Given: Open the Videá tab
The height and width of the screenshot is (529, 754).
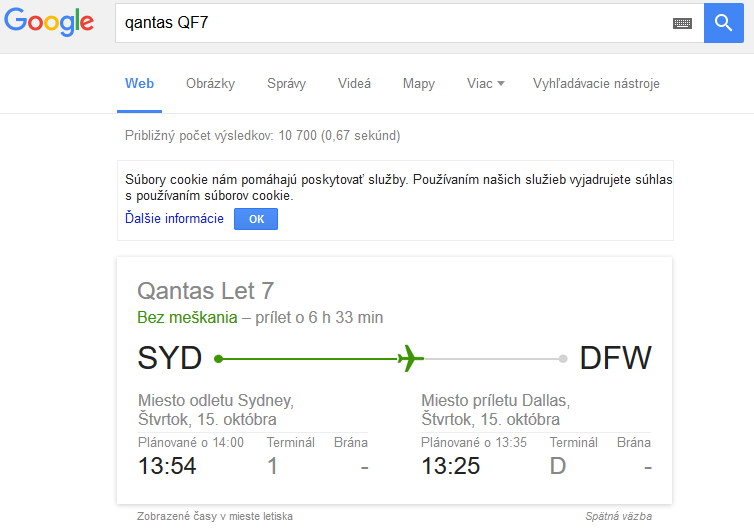Looking at the screenshot, I should point(354,84).
